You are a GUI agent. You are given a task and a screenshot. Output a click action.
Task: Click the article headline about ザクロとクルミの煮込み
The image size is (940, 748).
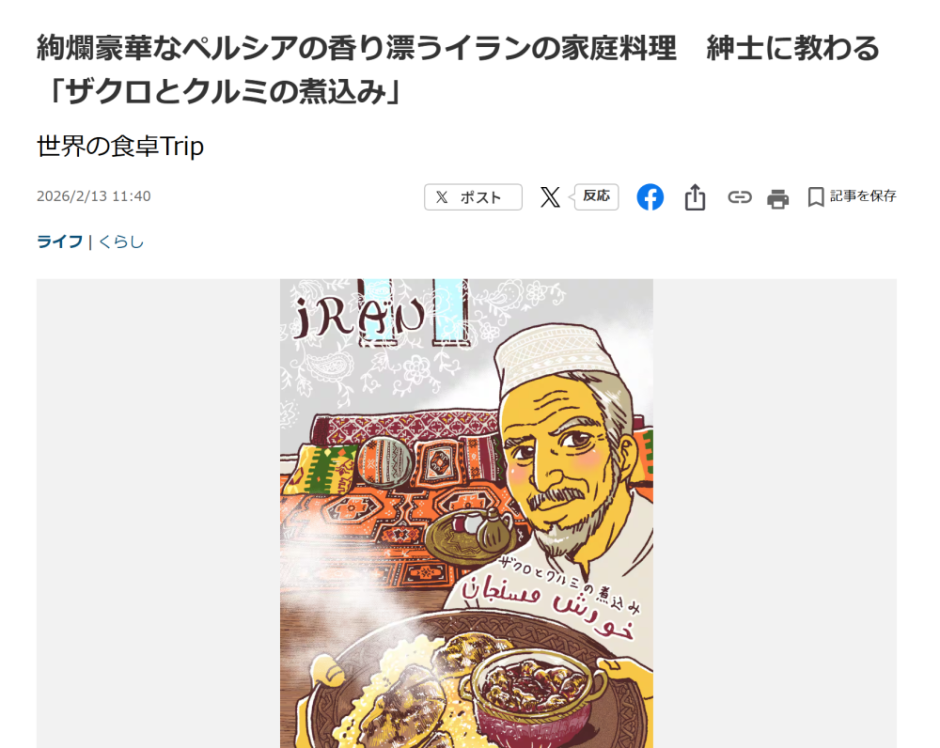pos(458,70)
